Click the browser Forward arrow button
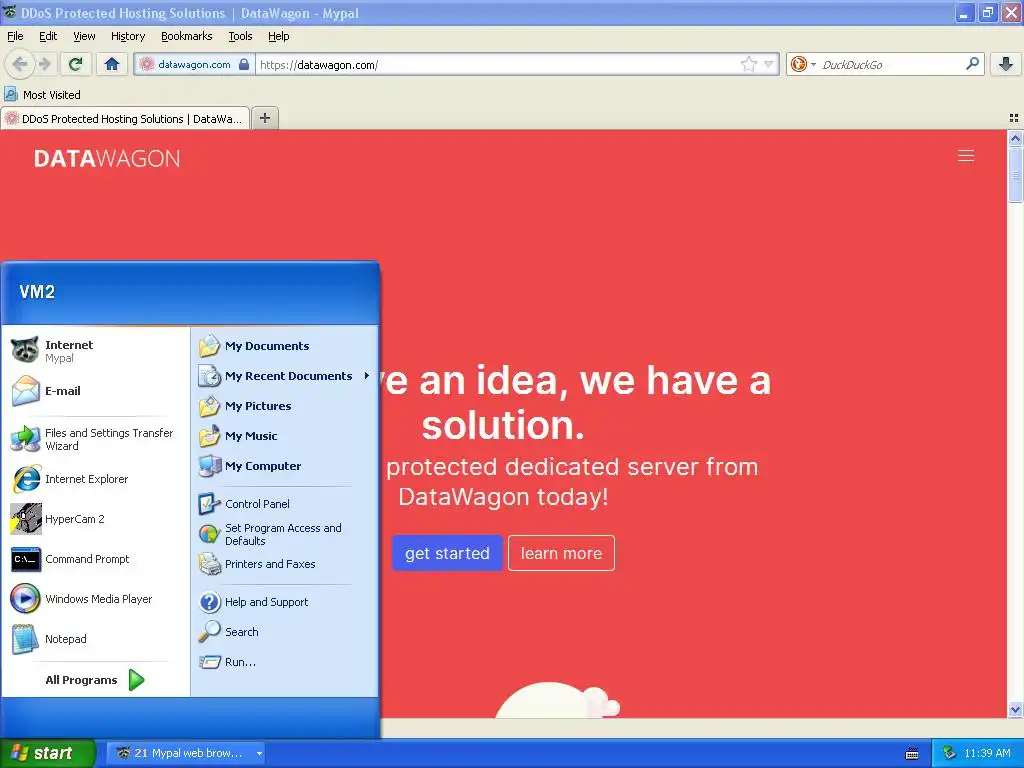 pyautogui.click(x=44, y=64)
